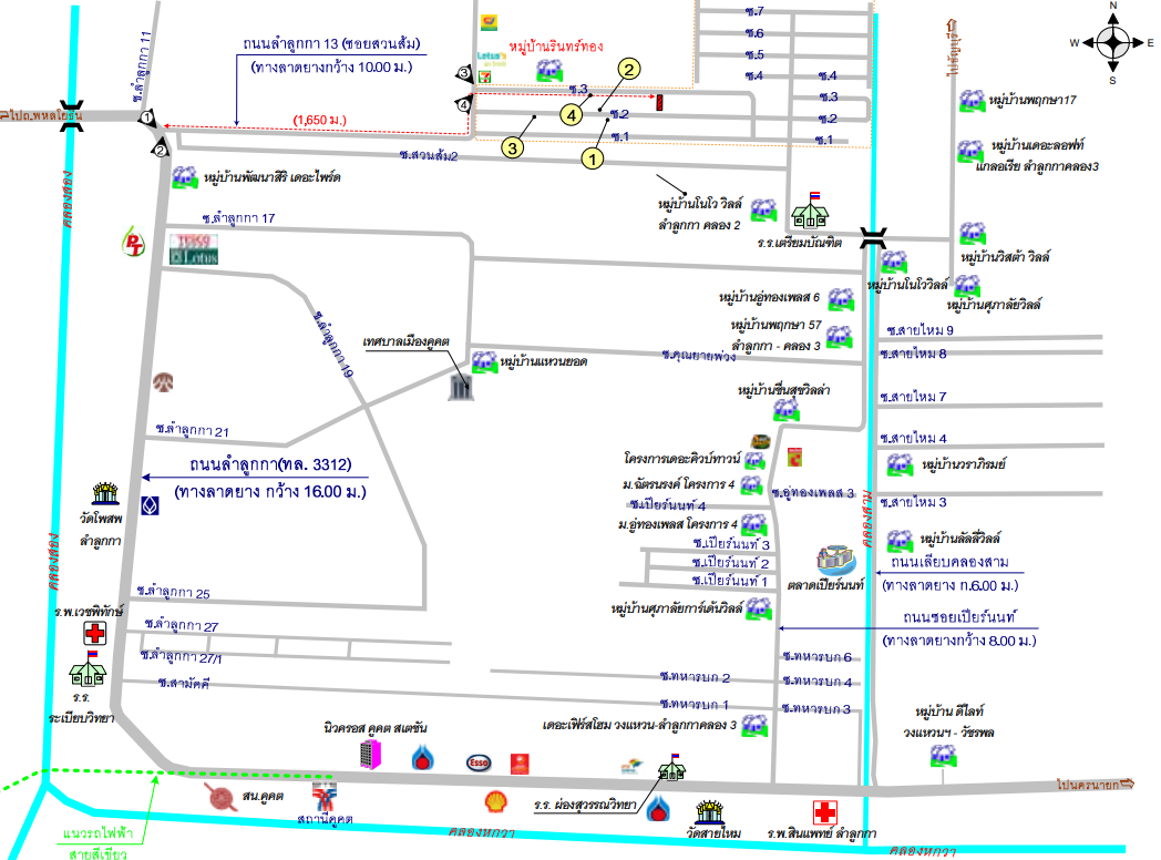Click the ร.ร.เตรียมบัณฑิต school icon
The height and width of the screenshot is (860, 1161).
point(810,211)
